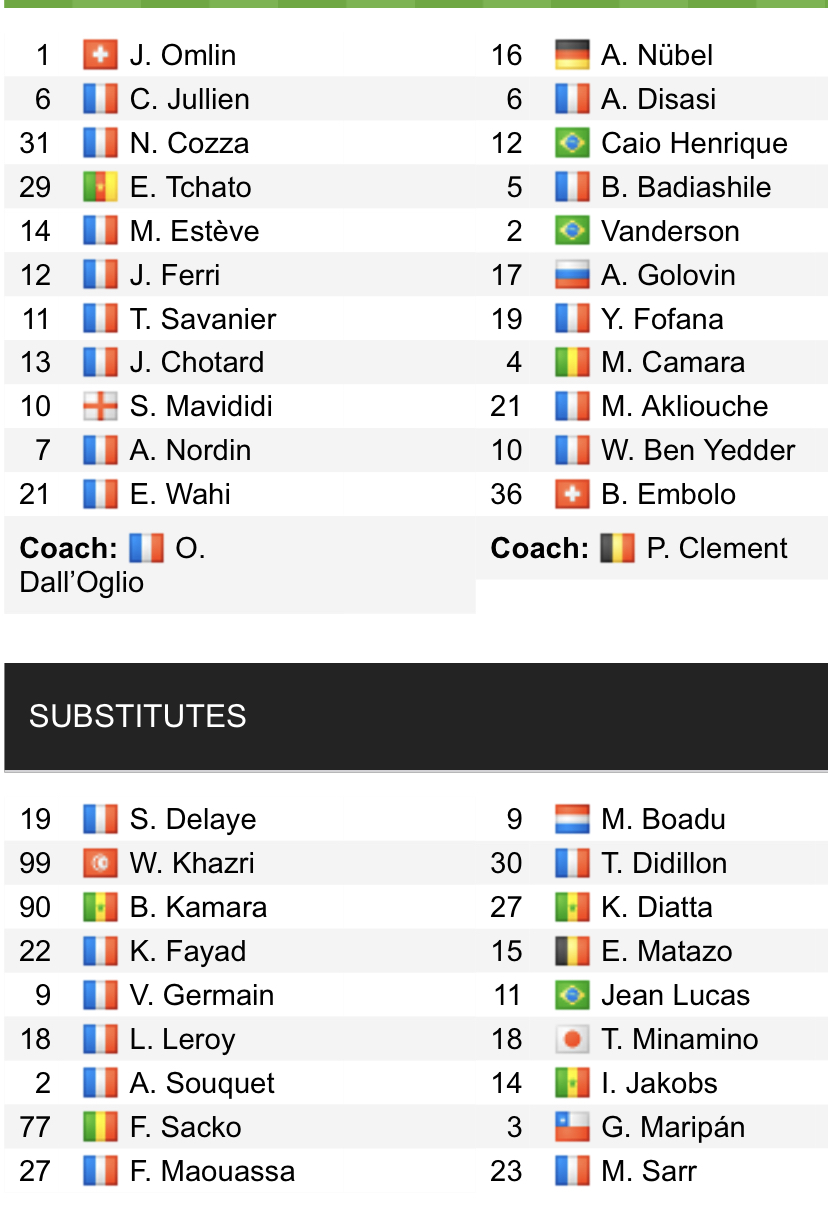Click the Brazilian flag next to Caio Henrique
Screen dimensions: 828x1210
(572, 143)
